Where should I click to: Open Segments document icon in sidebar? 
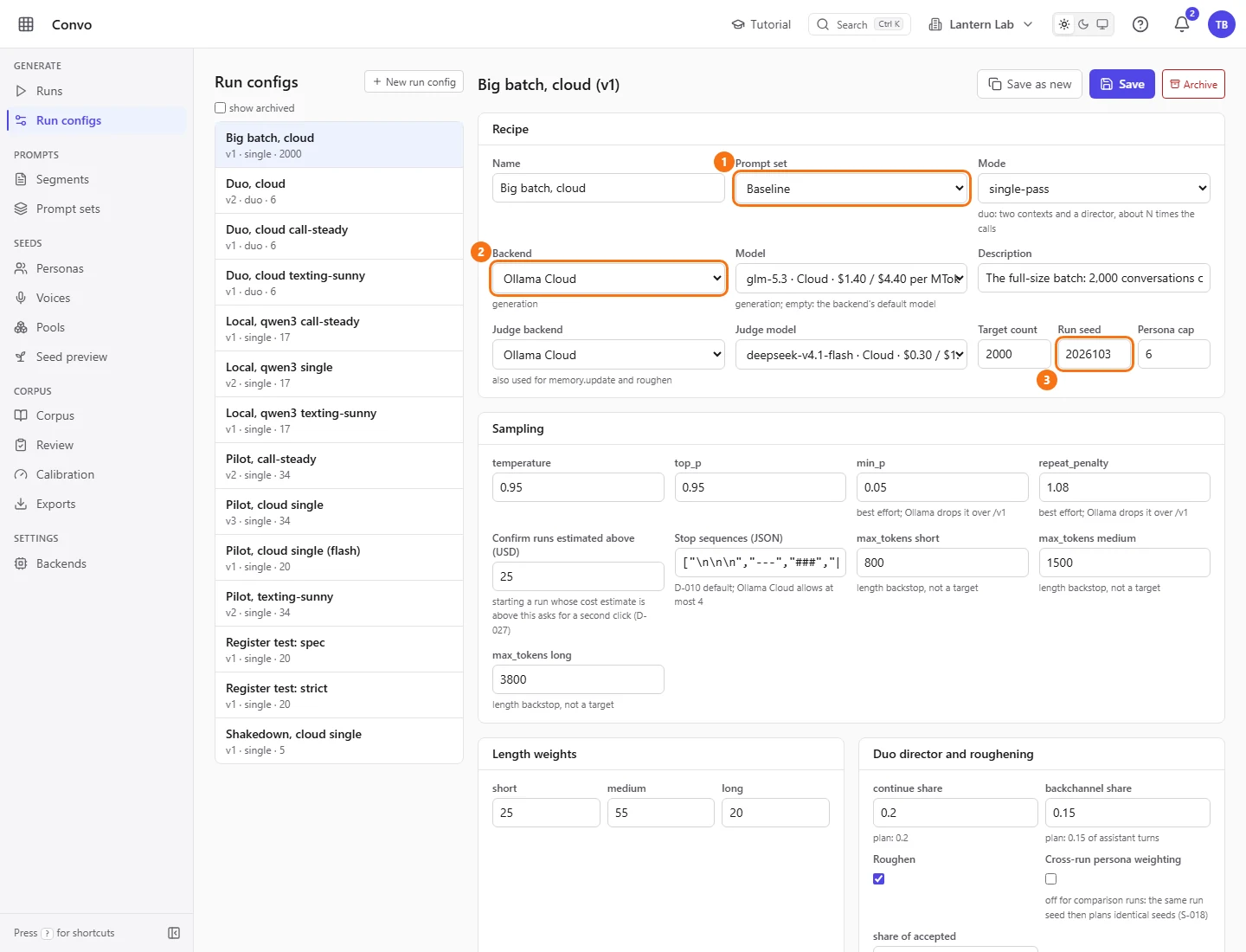click(x=21, y=179)
